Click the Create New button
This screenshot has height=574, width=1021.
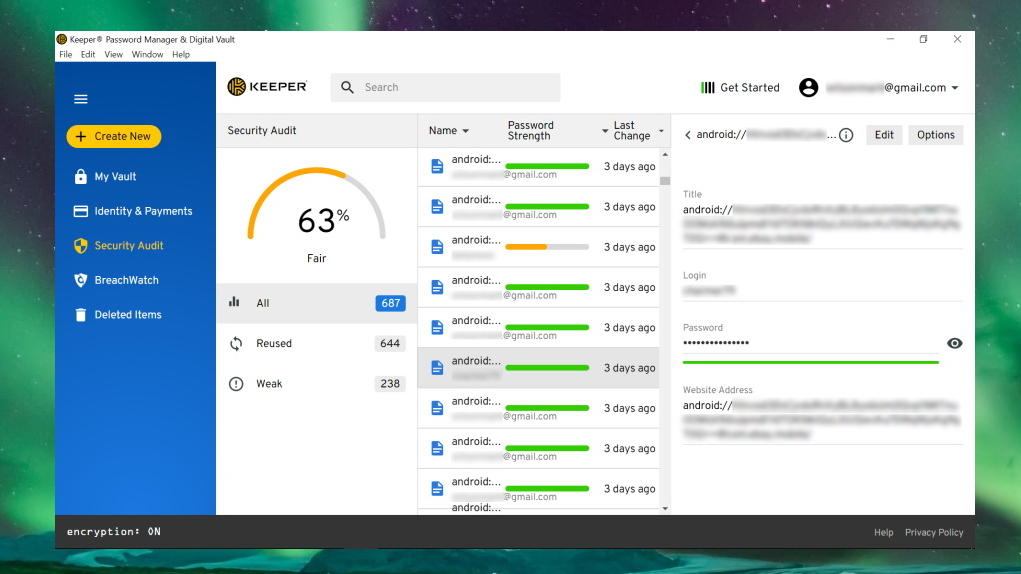pyautogui.click(x=114, y=136)
